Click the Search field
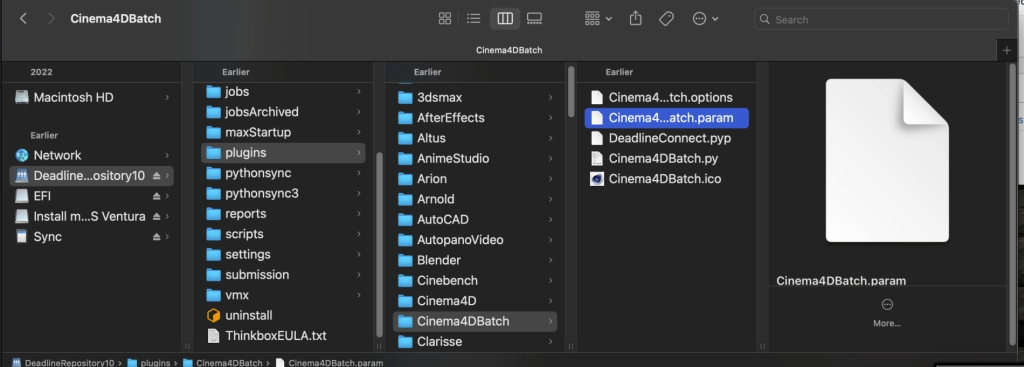1024x367 pixels. [x=881, y=19]
